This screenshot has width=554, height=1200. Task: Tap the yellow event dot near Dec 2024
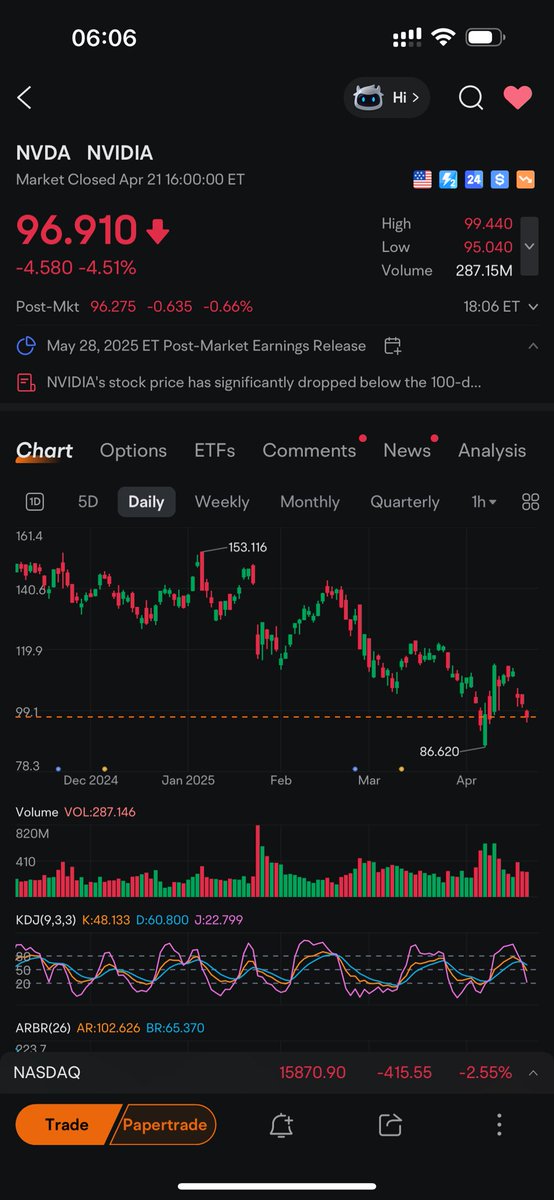pos(104,768)
